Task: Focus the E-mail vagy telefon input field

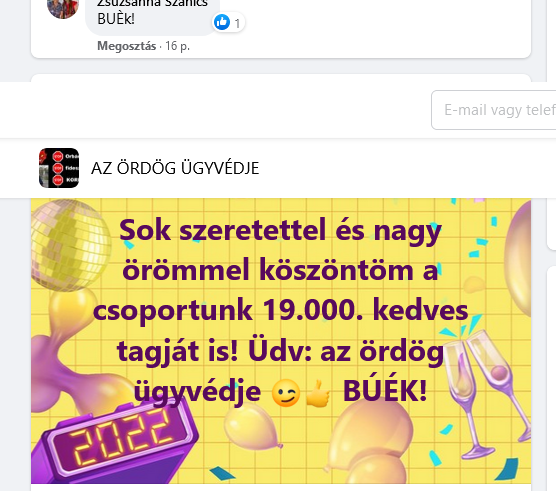Action: pos(494,110)
